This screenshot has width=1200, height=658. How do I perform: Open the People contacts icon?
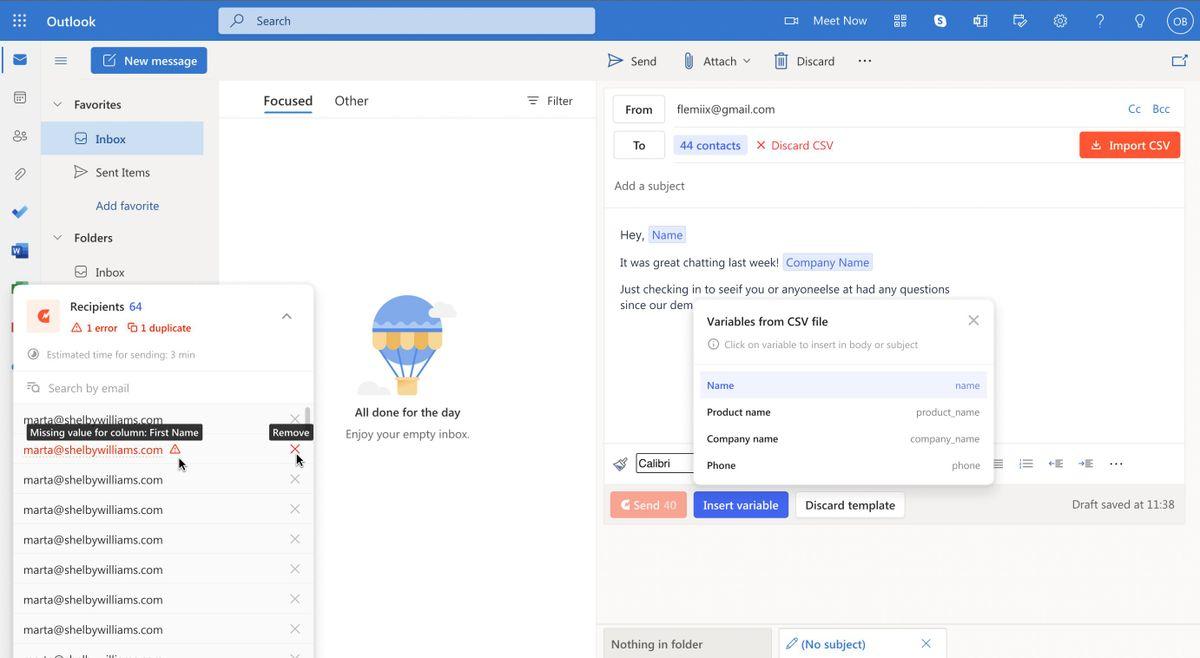click(x=20, y=136)
